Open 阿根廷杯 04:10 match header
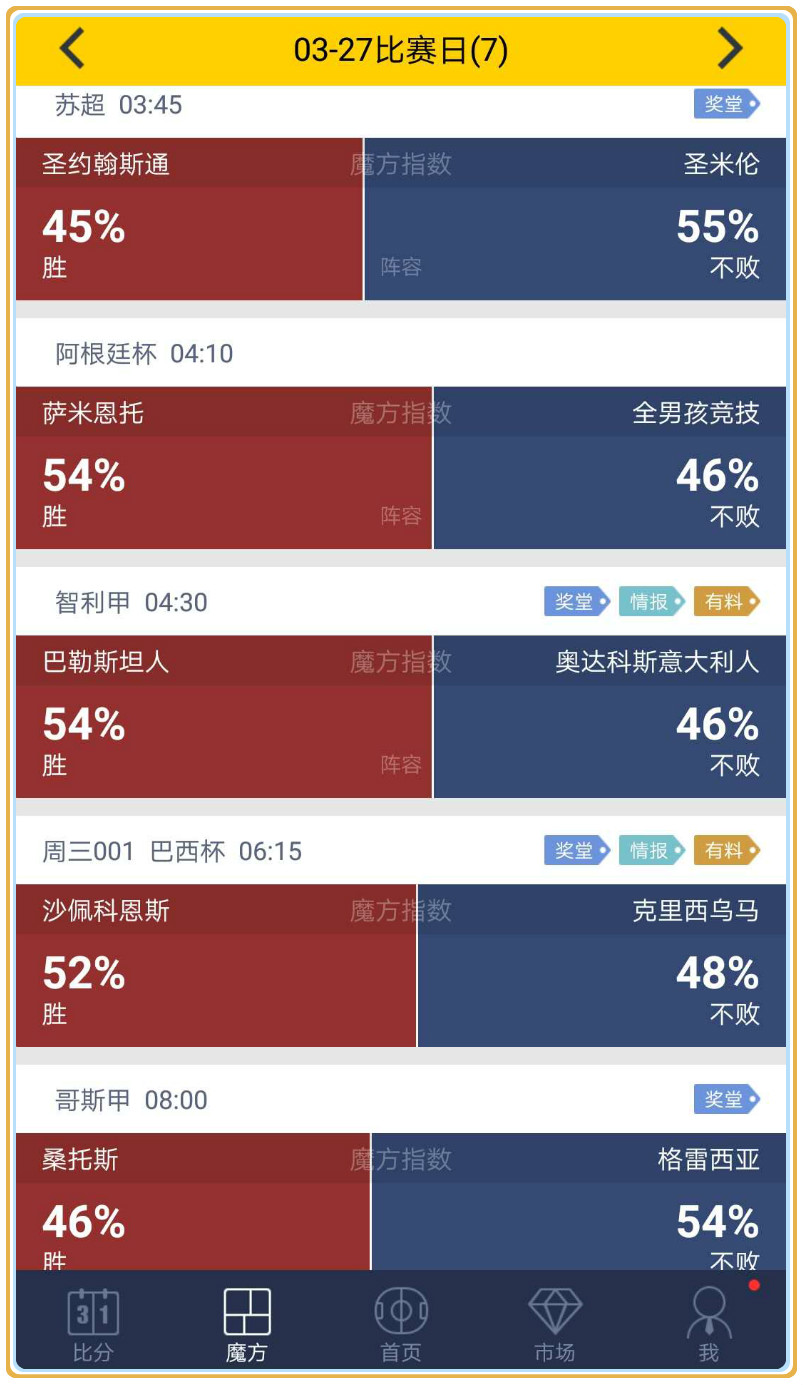Image resolution: width=805 pixels, height=1385 pixels. (x=144, y=353)
